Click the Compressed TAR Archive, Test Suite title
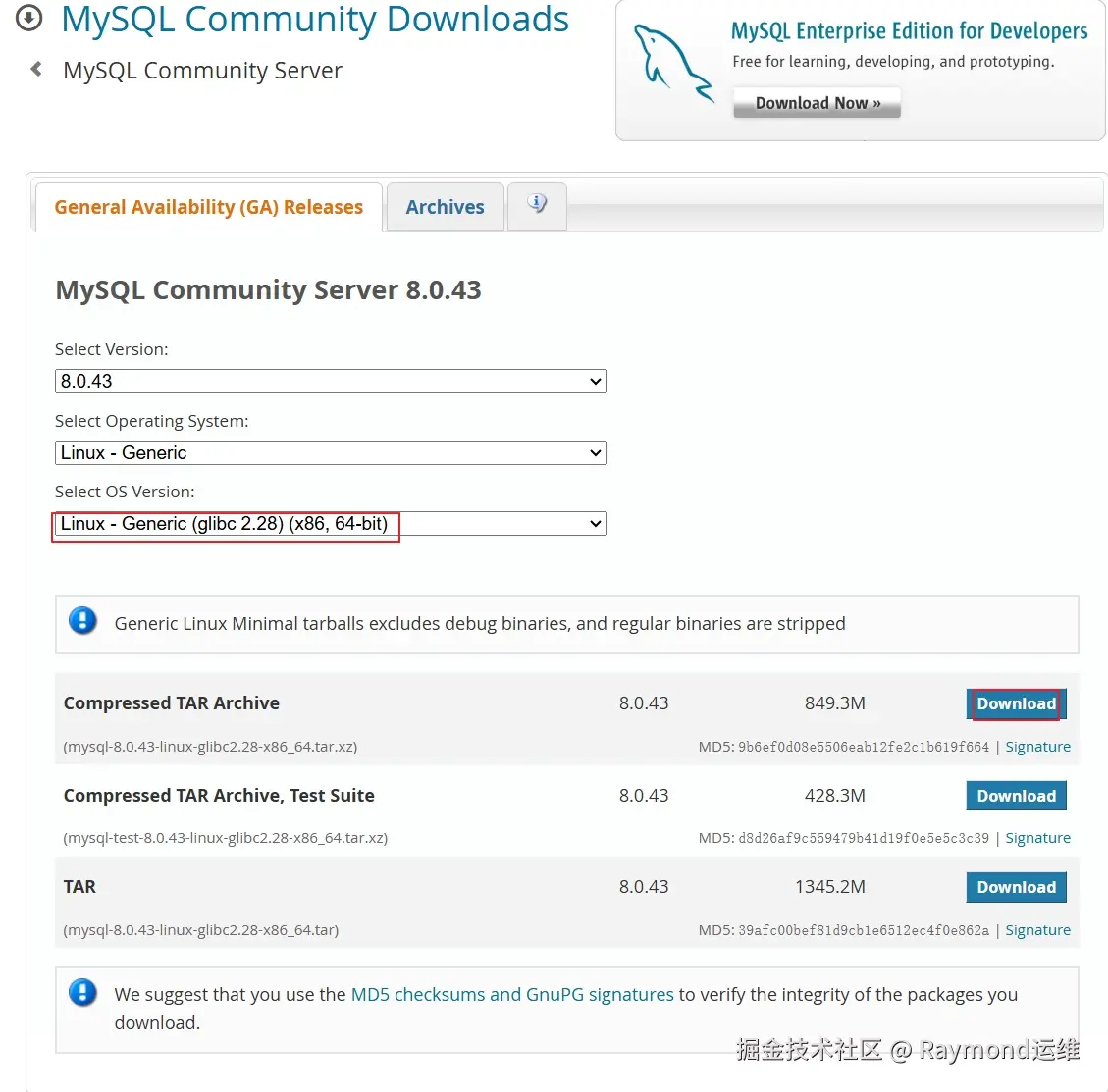The image size is (1108, 1092). [x=219, y=796]
